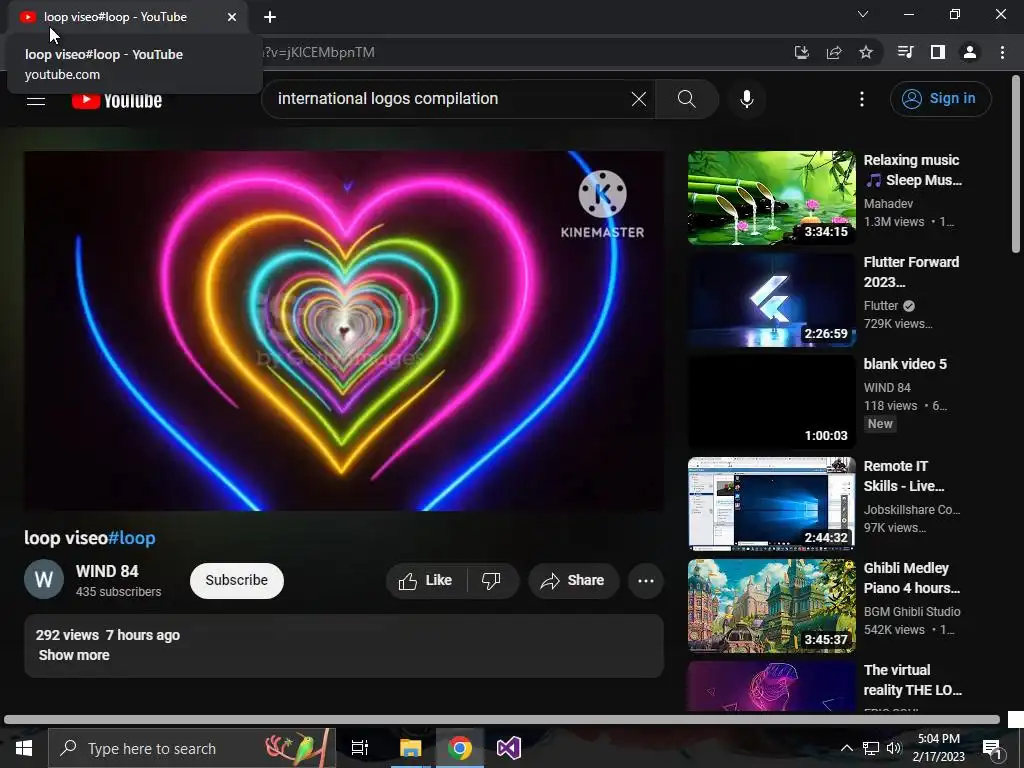Open Mahadev channel name
The height and width of the screenshot is (768, 1024).
888,204
